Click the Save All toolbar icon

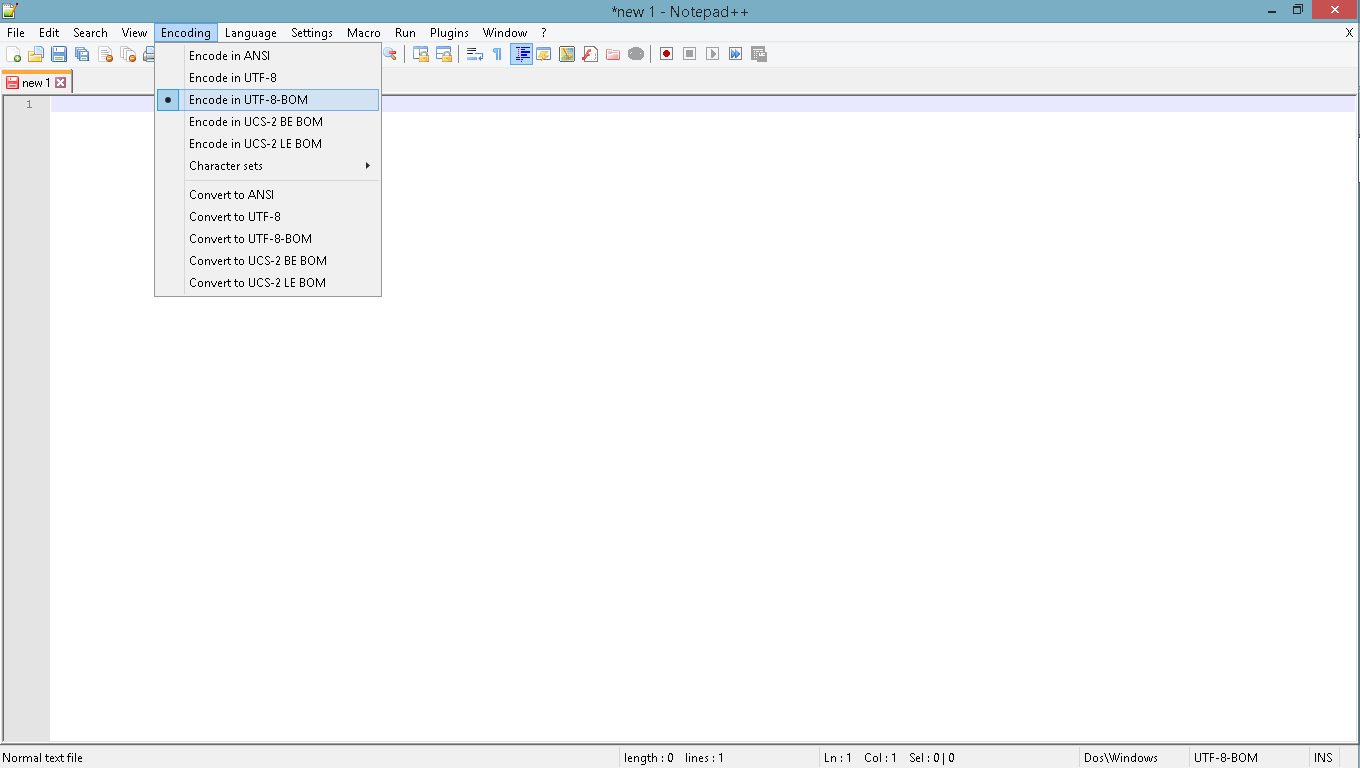coord(82,54)
